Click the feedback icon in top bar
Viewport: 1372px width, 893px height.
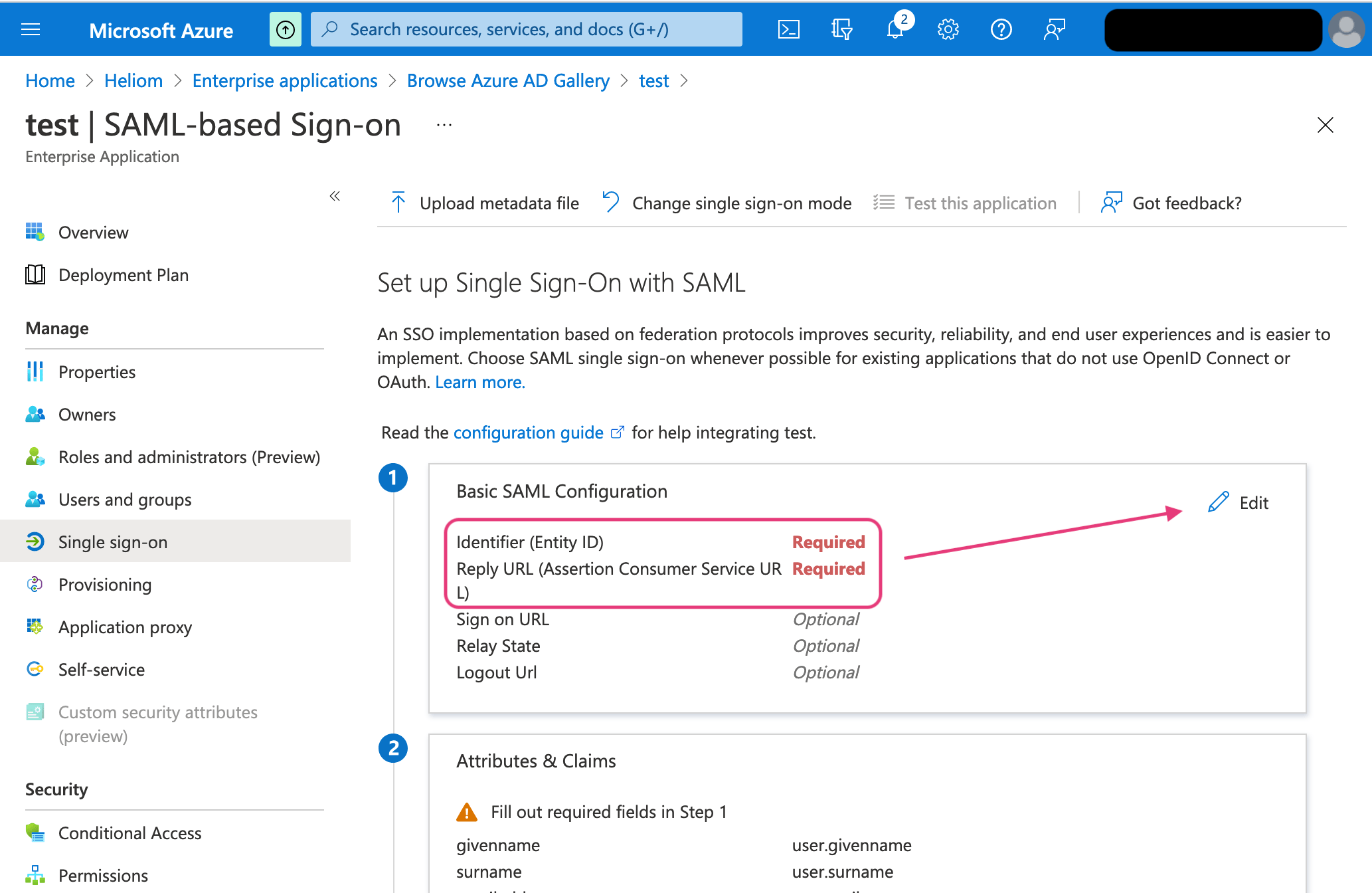[x=1054, y=29]
